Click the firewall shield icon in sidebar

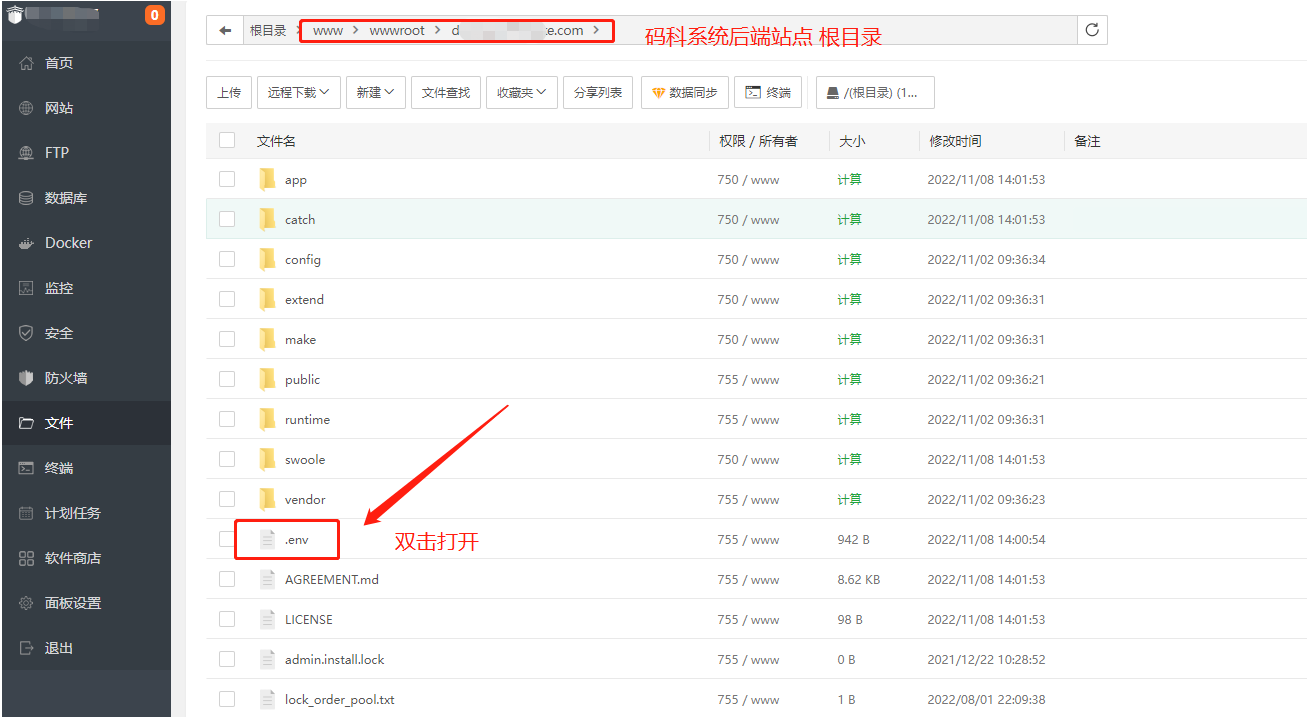27,378
